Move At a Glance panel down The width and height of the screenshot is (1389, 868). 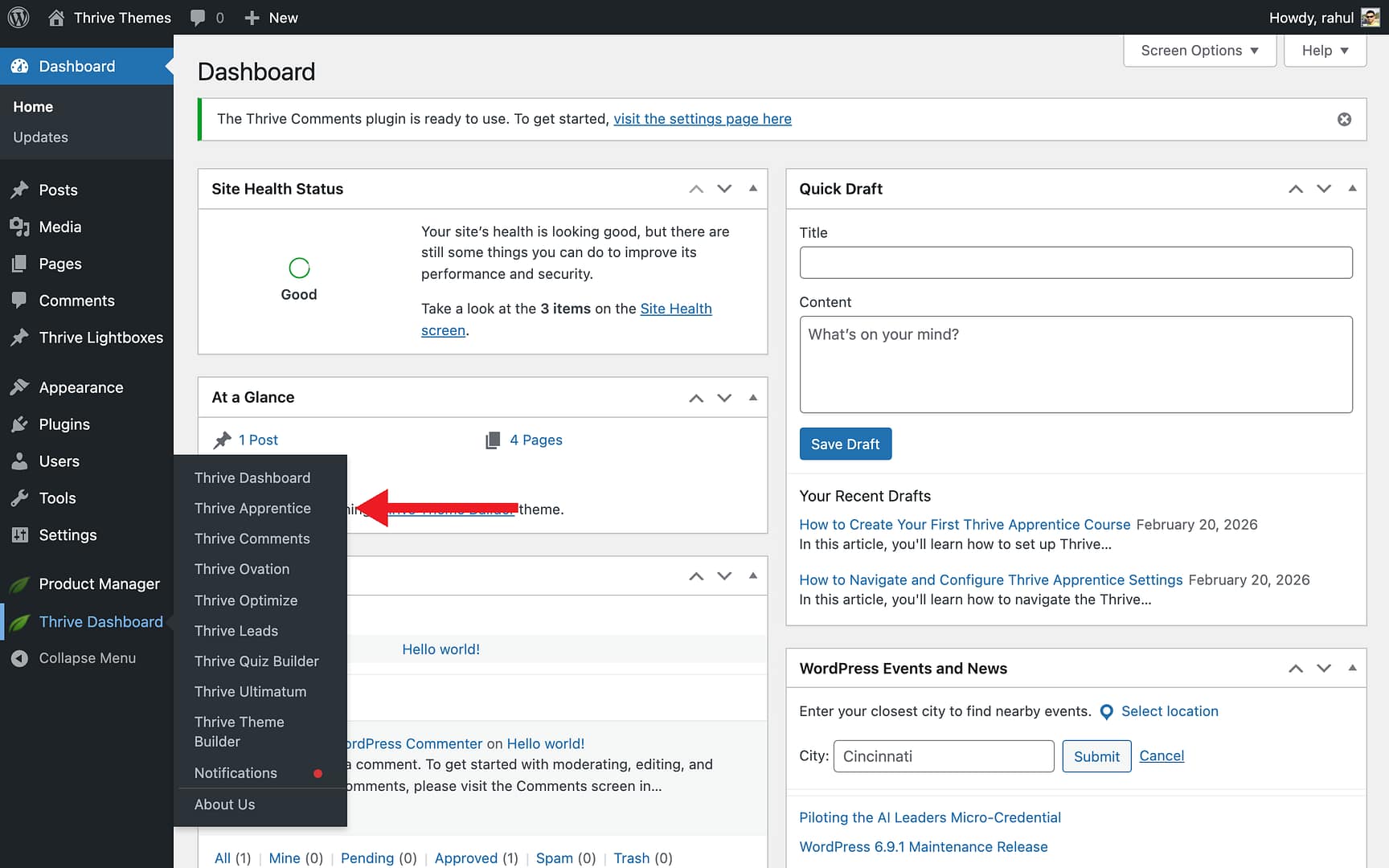click(x=724, y=398)
